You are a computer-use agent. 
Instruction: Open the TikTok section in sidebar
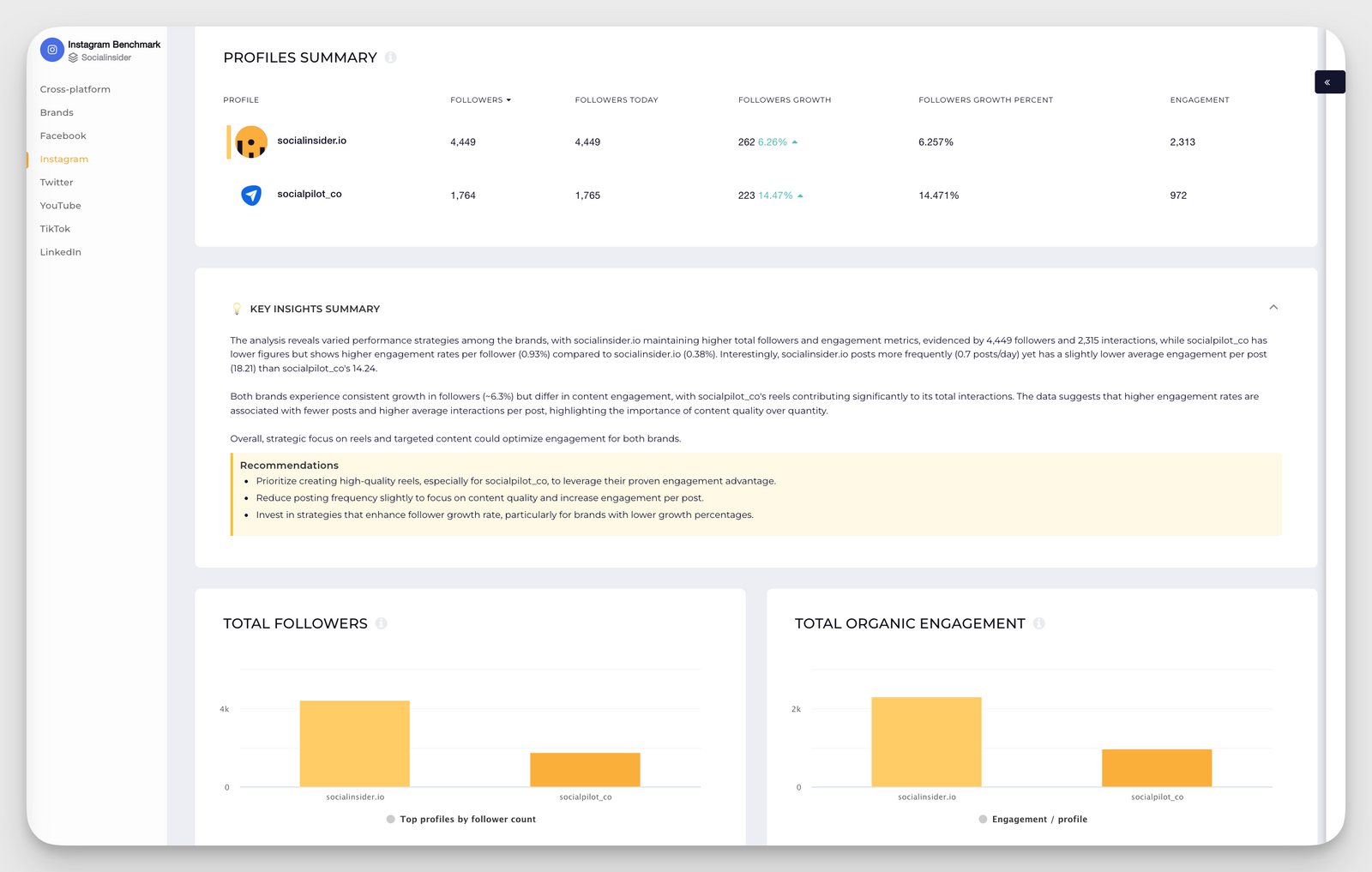[54, 228]
